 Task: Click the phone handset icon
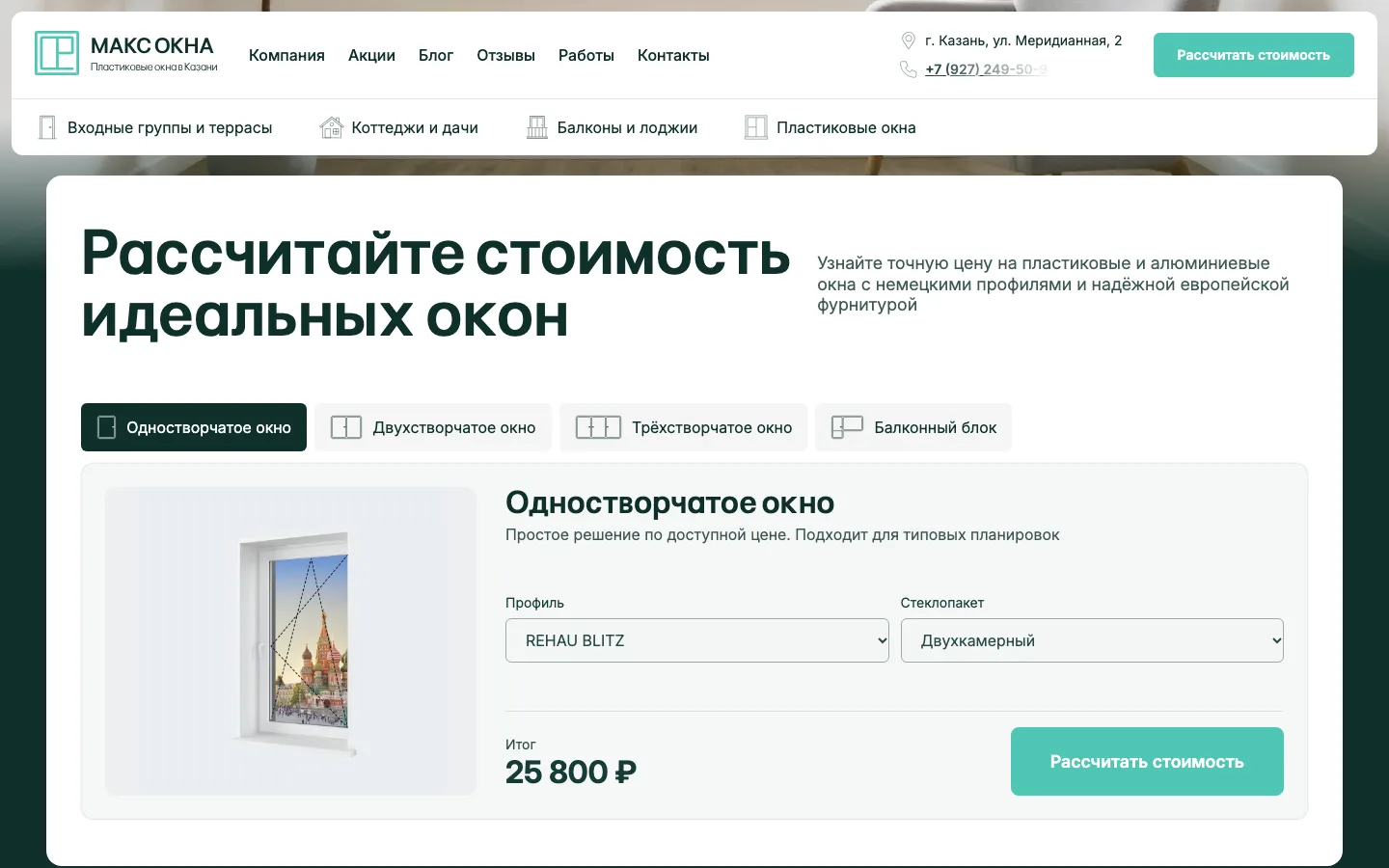point(908,69)
